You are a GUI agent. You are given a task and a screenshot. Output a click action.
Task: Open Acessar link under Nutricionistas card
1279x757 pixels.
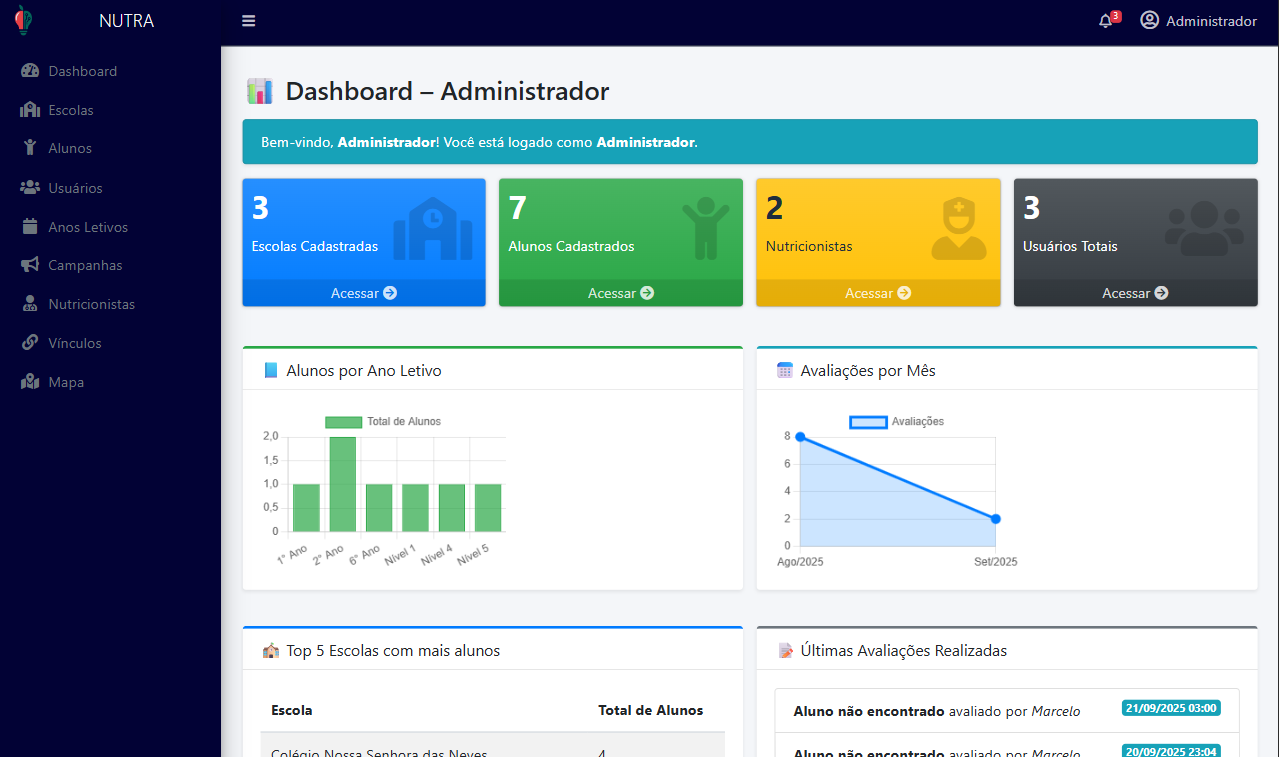tap(878, 293)
